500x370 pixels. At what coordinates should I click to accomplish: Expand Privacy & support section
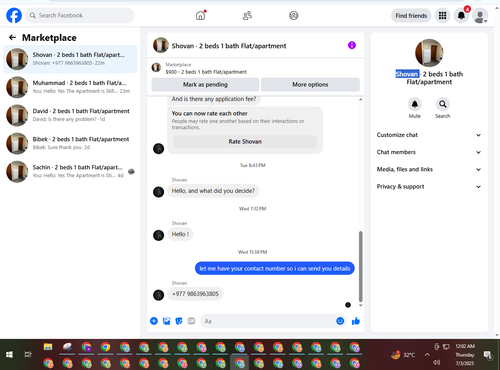point(429,187)
